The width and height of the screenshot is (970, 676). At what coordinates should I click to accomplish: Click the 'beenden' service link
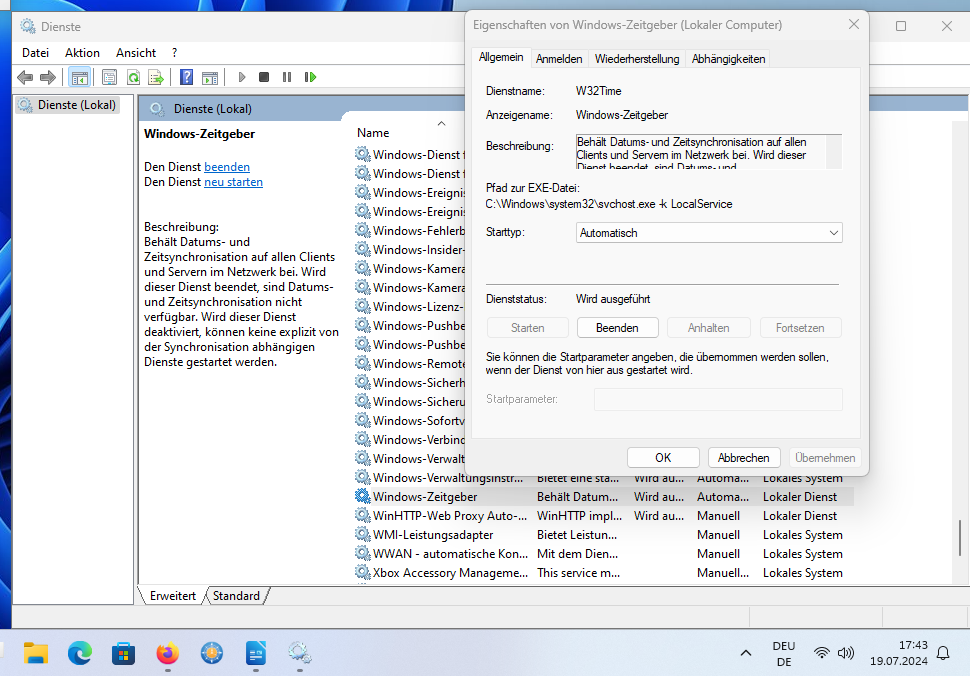tap(227, 167)
